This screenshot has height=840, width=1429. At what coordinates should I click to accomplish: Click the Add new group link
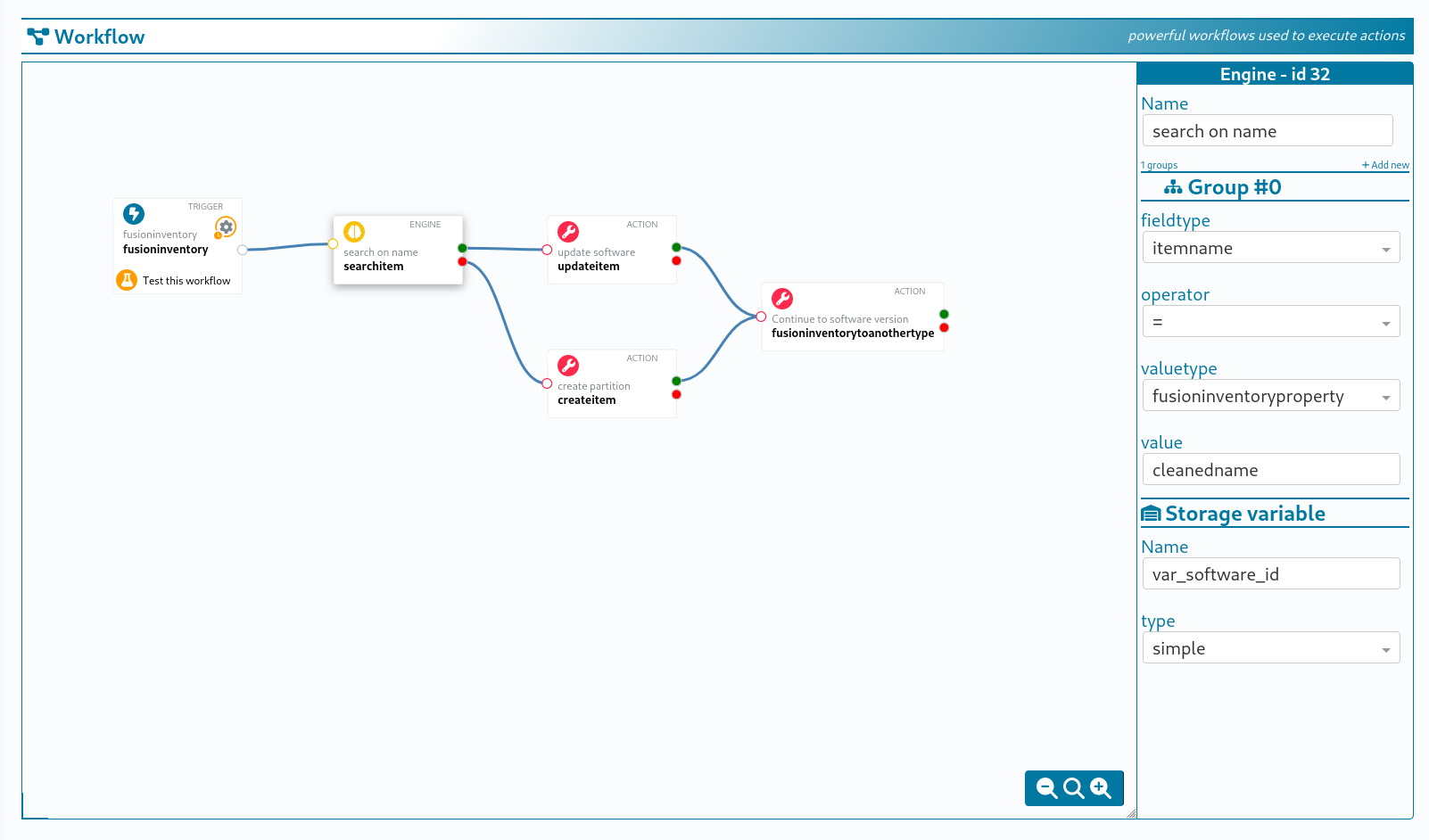(x=1385, y=165)
